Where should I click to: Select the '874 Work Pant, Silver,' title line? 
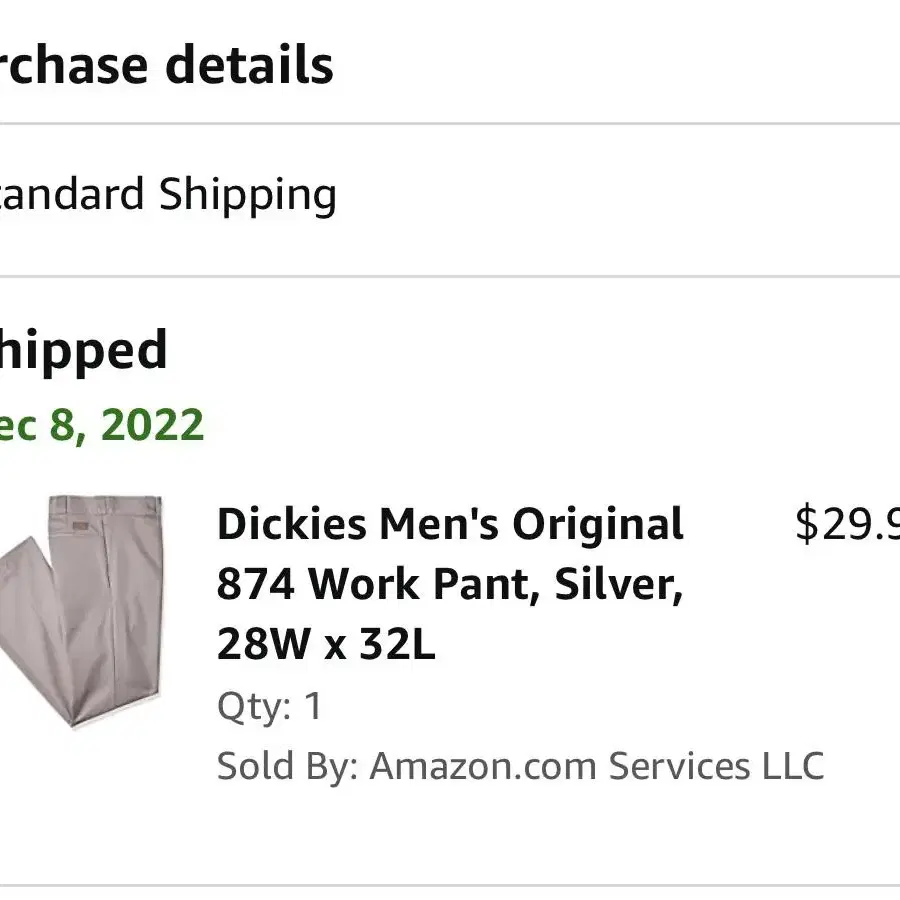tap(450, 584)
